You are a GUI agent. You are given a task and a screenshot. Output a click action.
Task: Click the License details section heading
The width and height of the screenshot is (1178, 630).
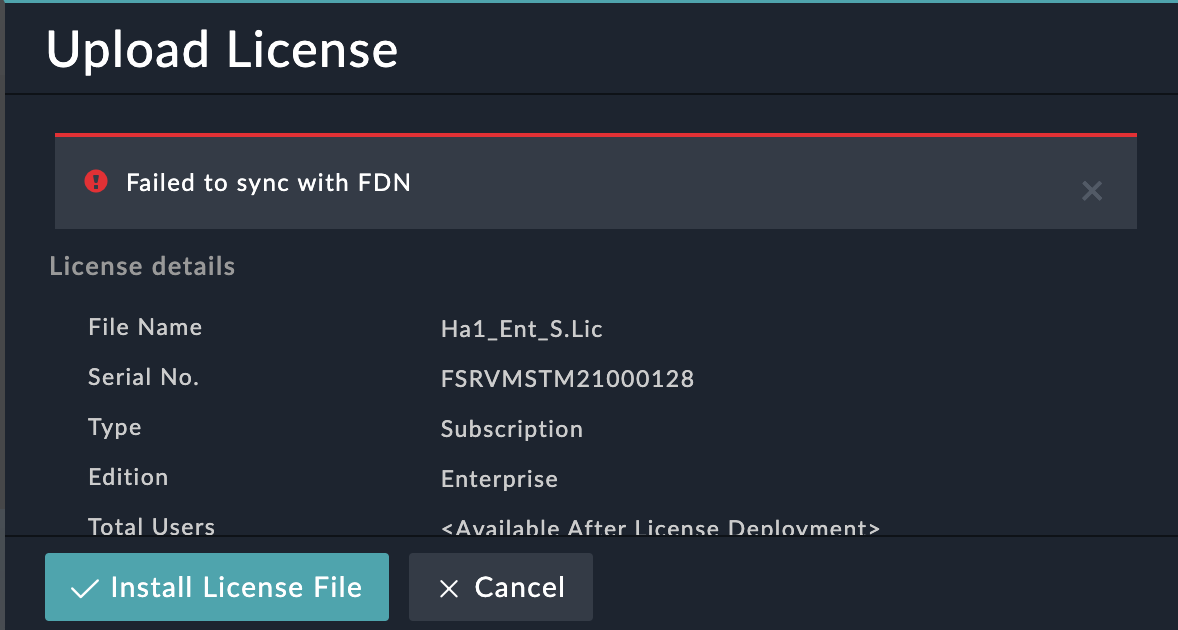142,266
